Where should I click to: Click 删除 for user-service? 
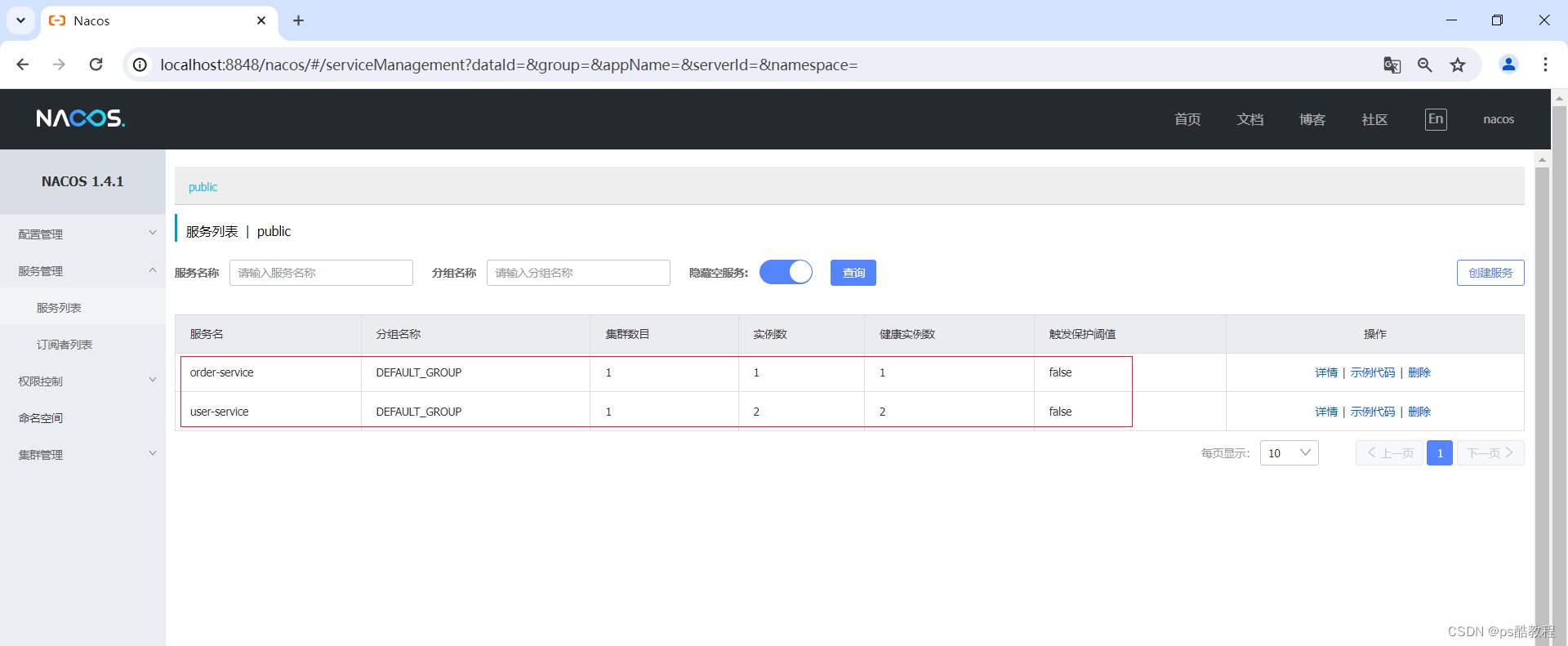(x=1419, y=412)
